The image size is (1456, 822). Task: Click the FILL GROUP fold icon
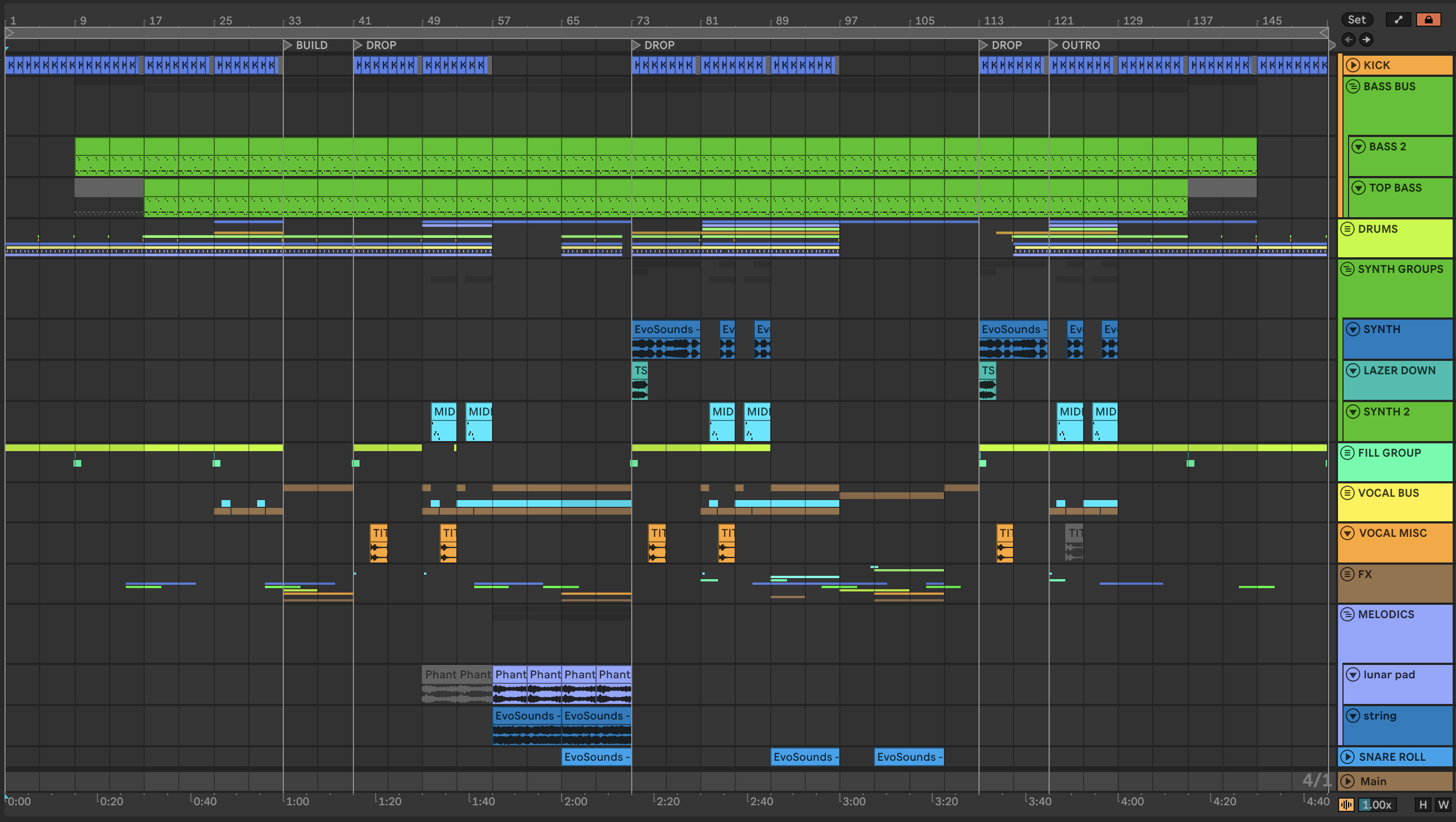point(1347,453)
